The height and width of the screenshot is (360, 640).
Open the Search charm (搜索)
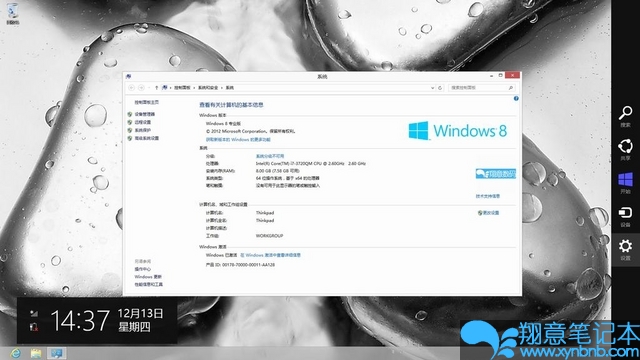[625, 116]
